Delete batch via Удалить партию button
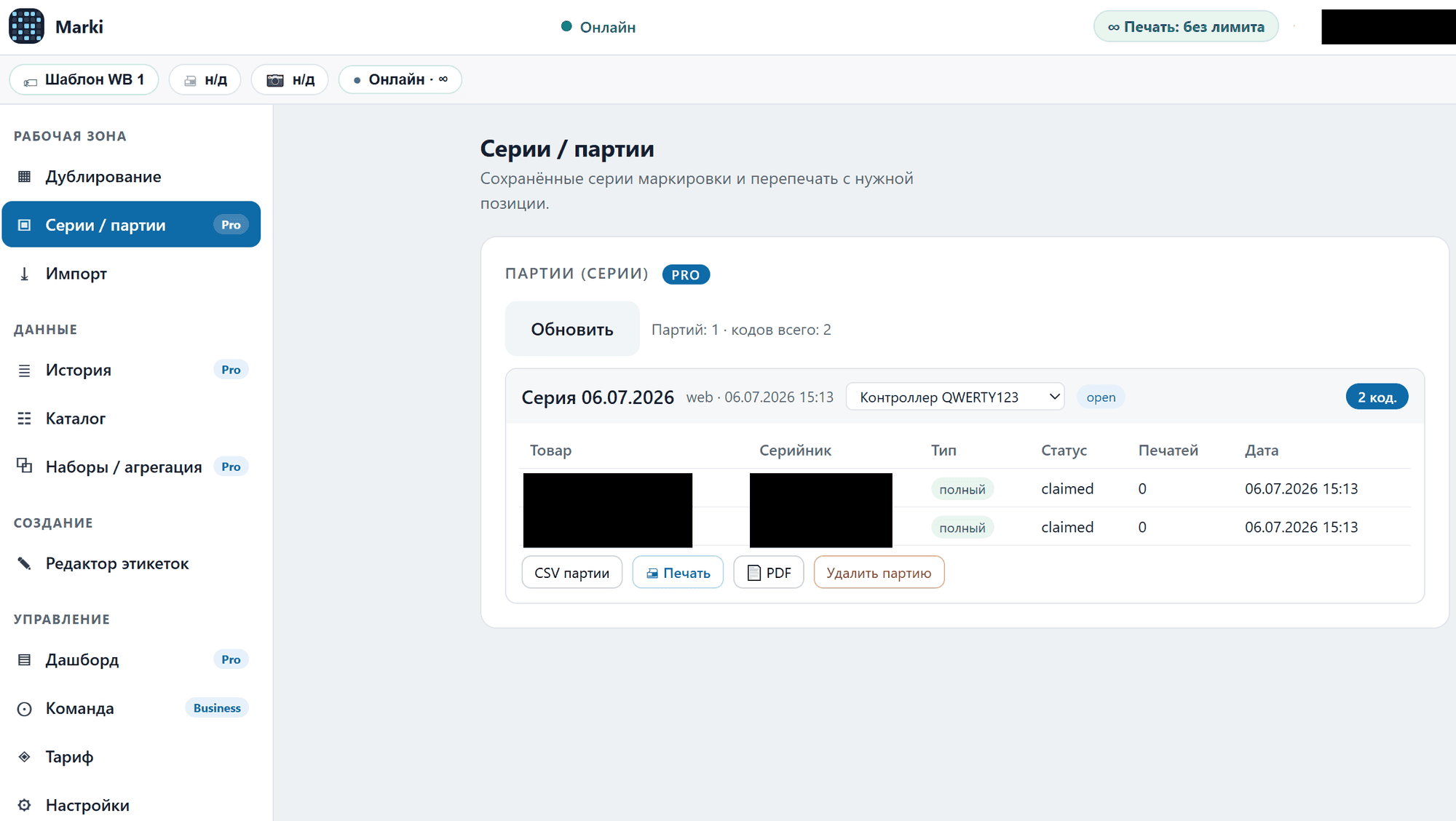This screenshot has height=821, width=1456. 879,573
